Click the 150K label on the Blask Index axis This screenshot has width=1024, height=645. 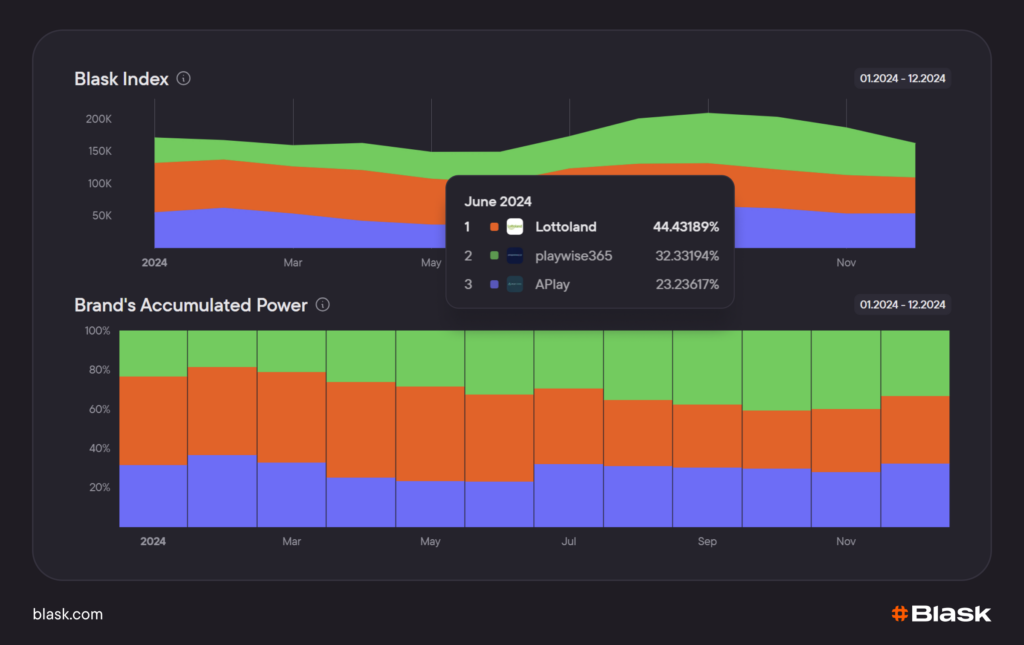[99, 151]
